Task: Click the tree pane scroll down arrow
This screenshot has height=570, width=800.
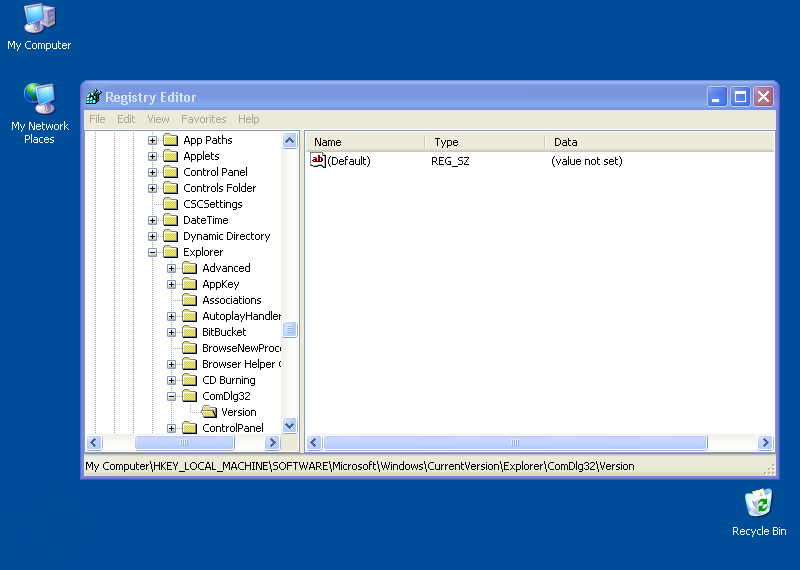Action: click(x=289, y=425)
